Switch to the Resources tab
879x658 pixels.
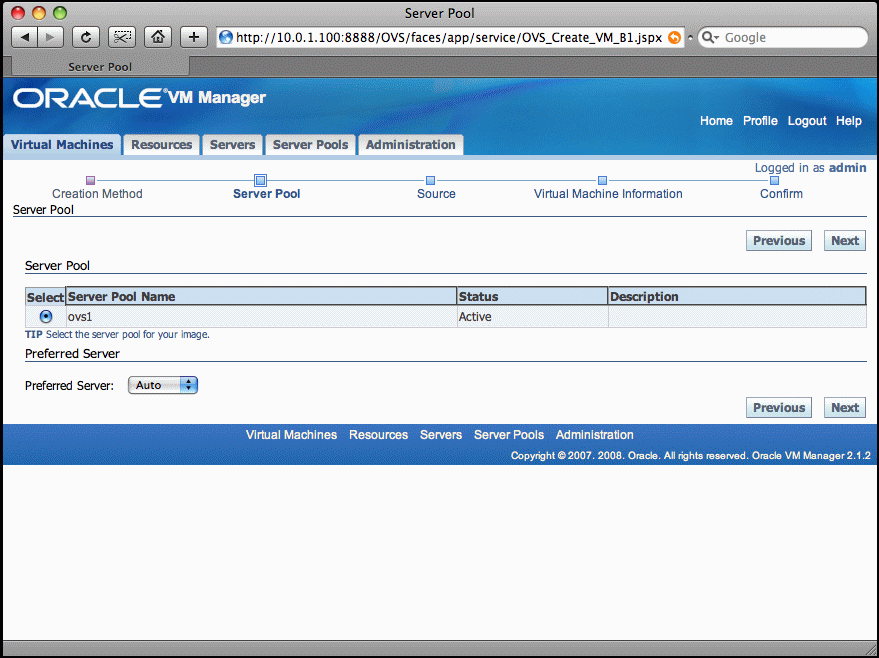161,145
